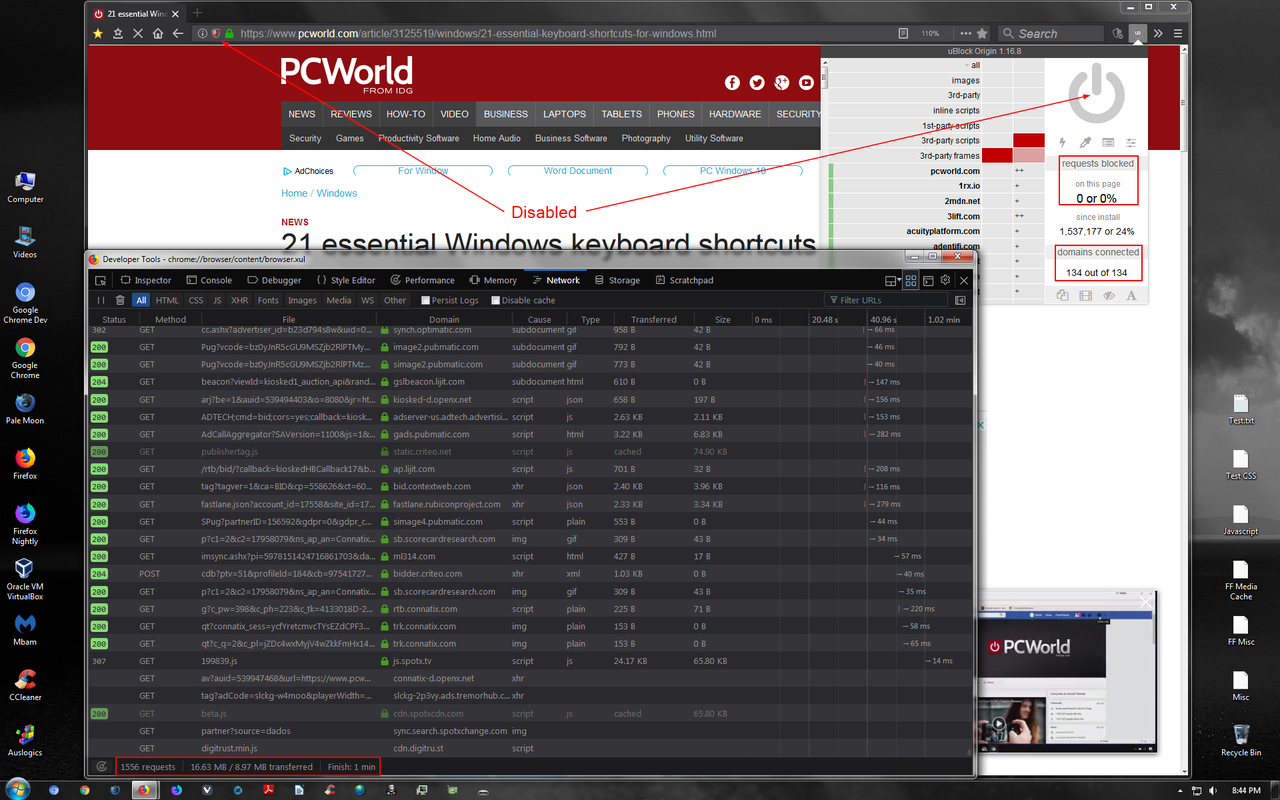
Task: Select DevTools Storage tab
Action: pos(617,280)
